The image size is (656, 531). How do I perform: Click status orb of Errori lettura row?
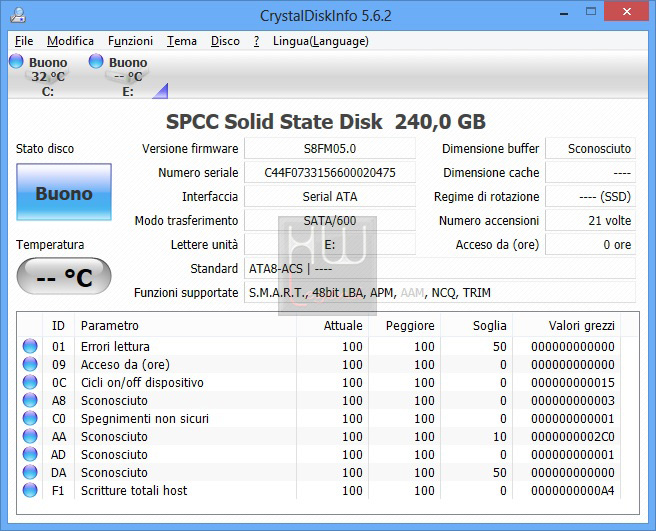coord(30,346)
